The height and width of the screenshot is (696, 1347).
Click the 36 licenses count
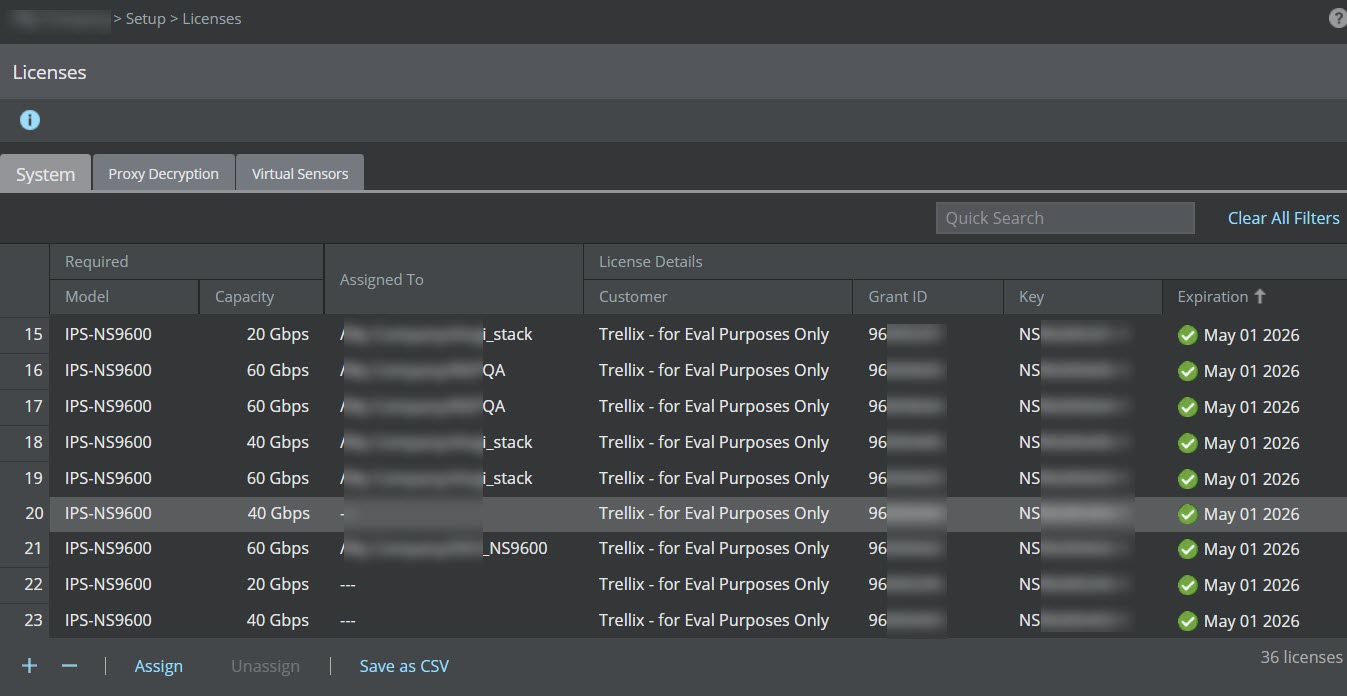pos(1301,657)
